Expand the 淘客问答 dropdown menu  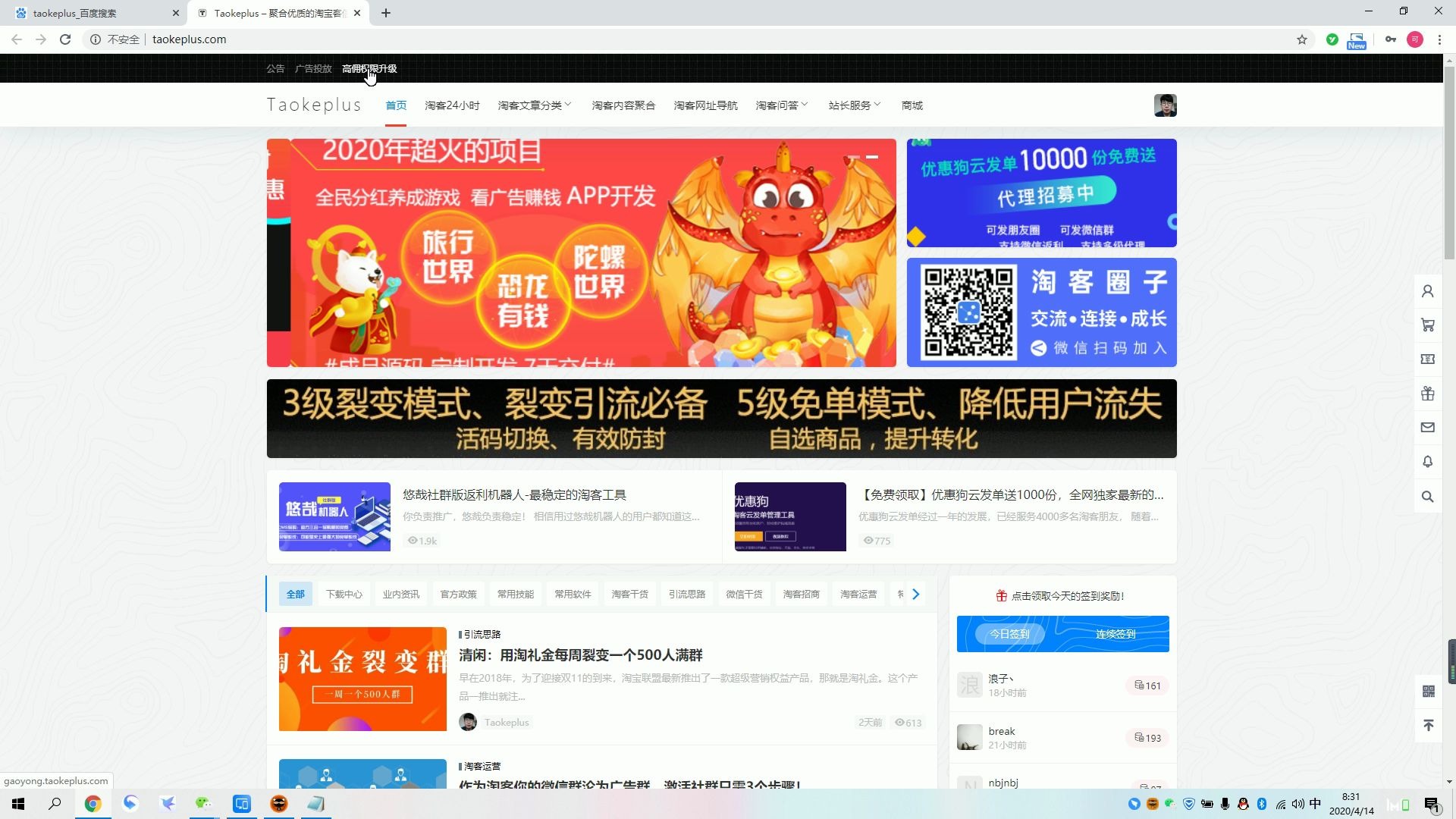(781, 105)
